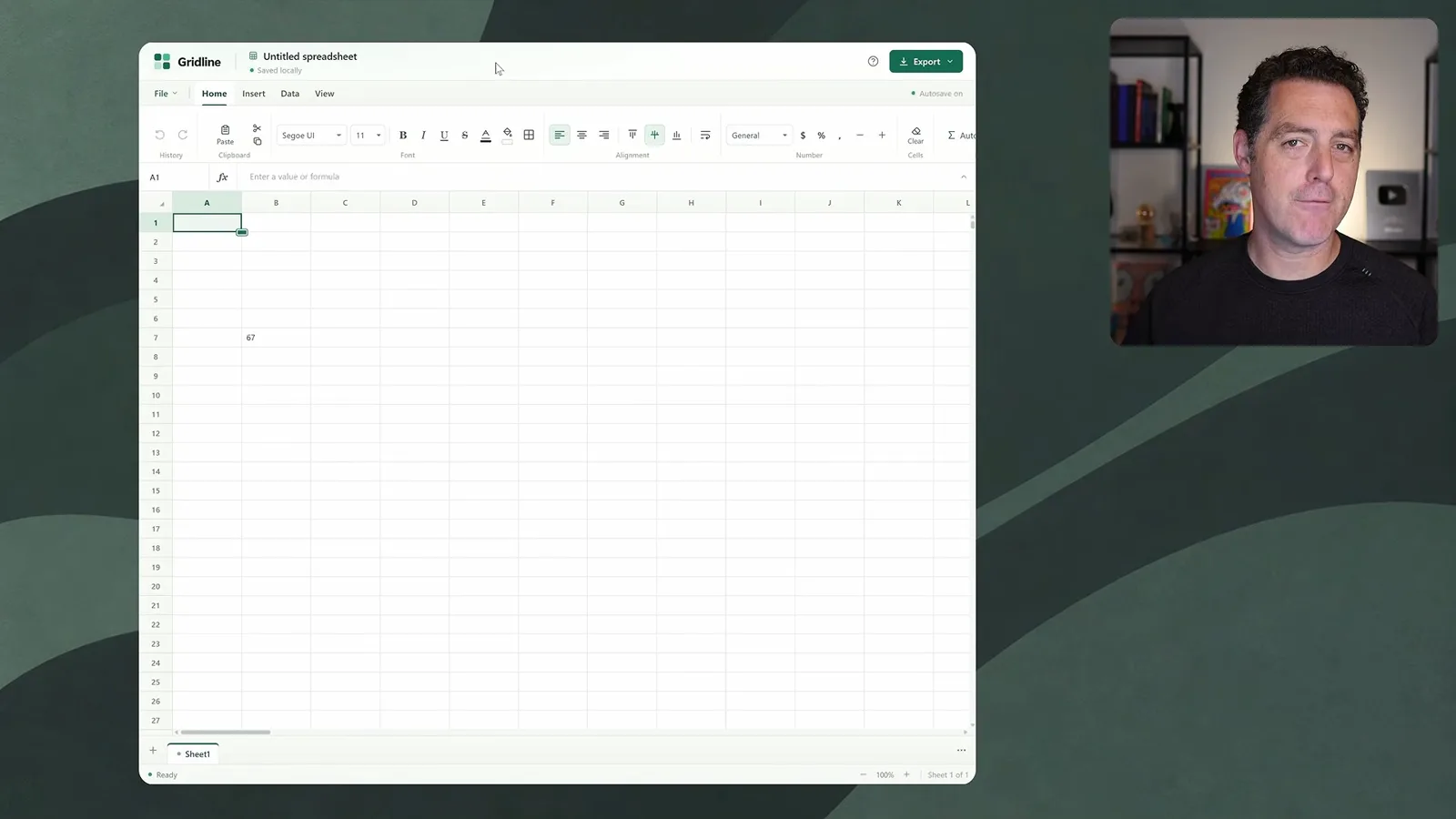Click the Undo icon in History

pyautogui.click(x=159, y=135)
